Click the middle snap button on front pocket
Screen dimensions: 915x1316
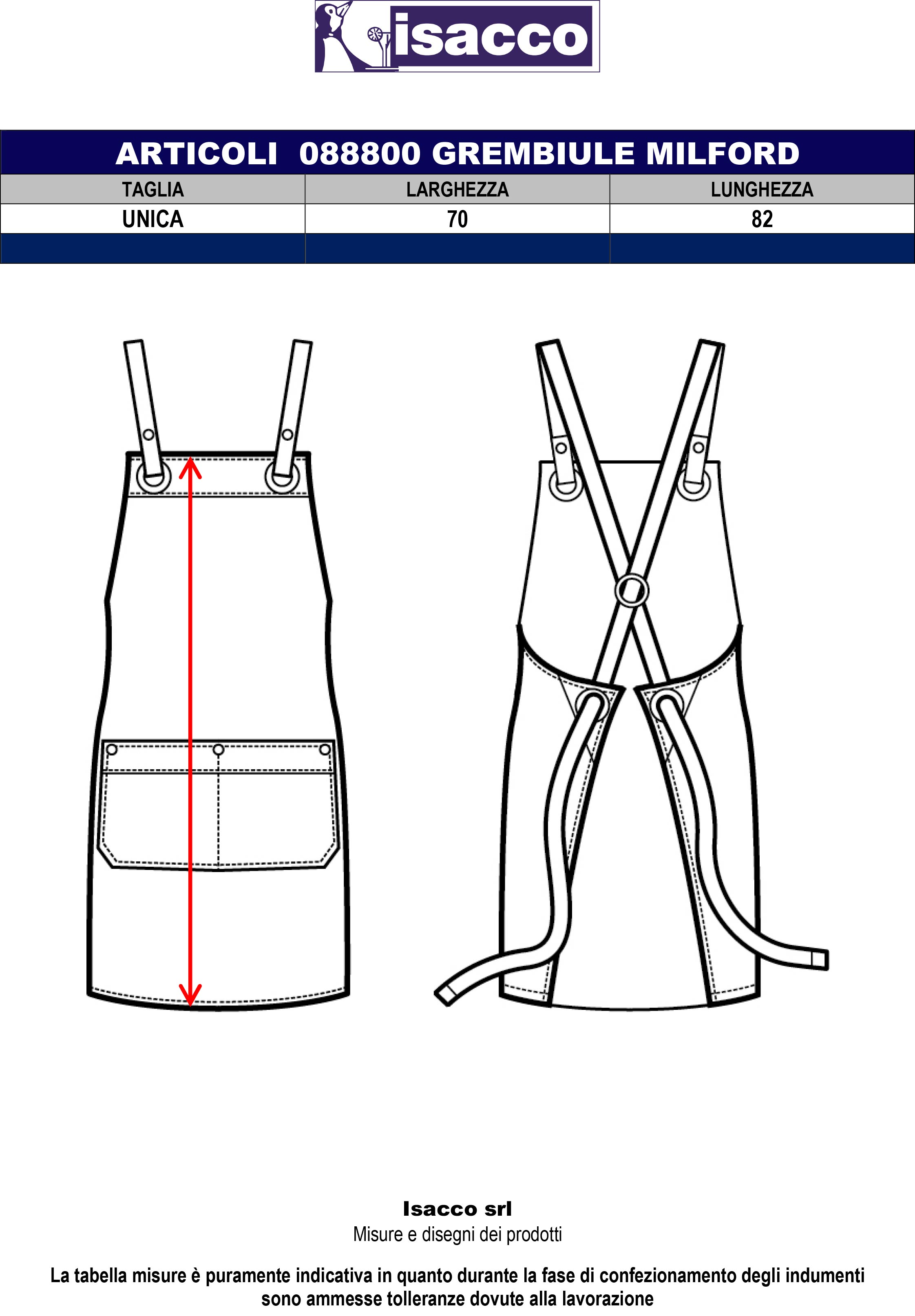tap(218, 750)
